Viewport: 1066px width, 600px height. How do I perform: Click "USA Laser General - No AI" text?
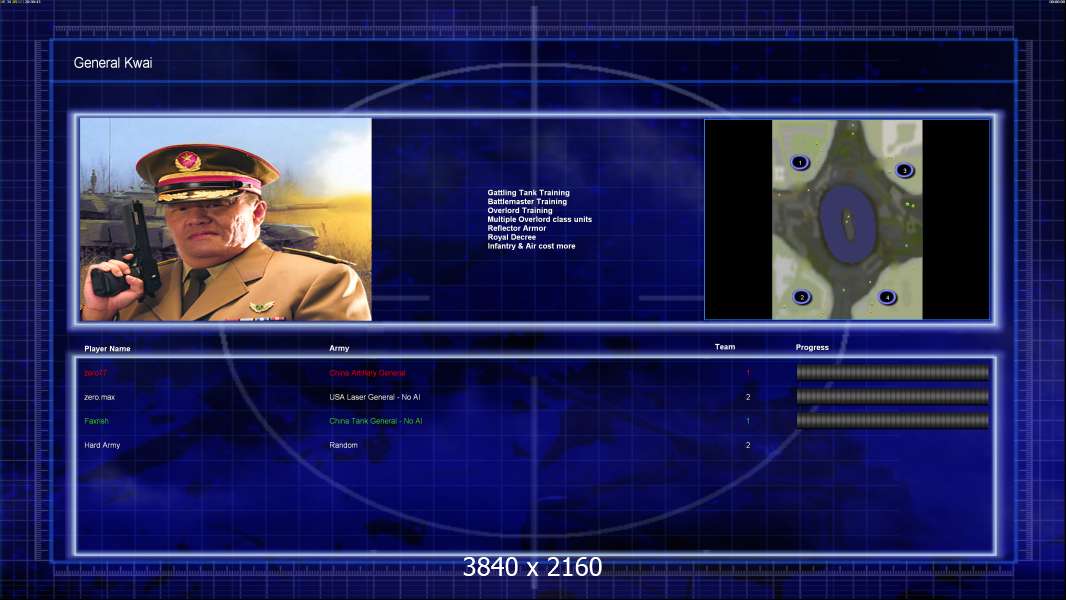point(375,397)
